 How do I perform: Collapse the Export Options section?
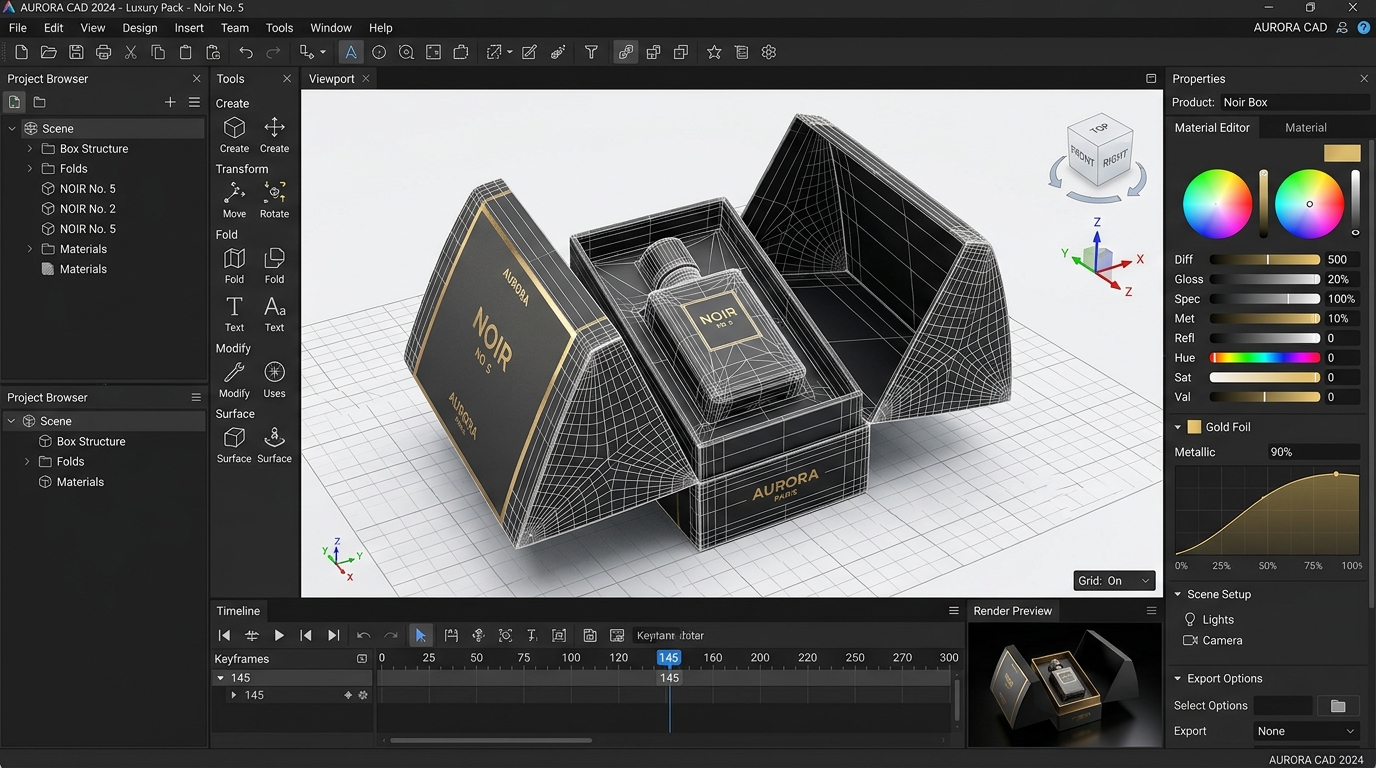1178,678
